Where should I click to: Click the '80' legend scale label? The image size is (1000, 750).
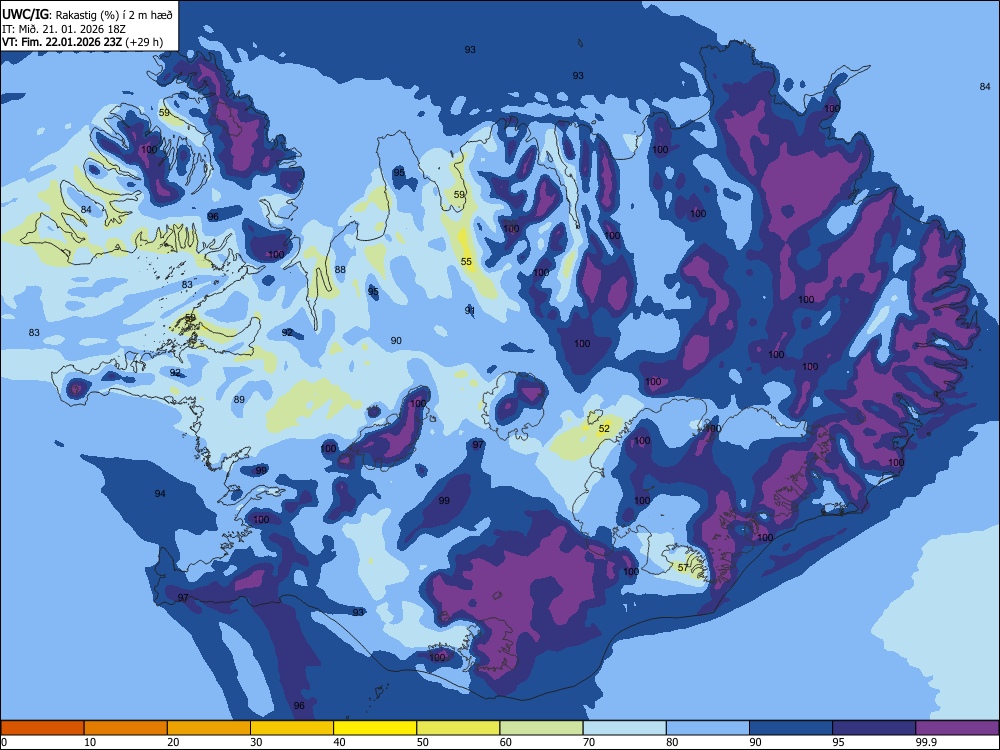(x=672, y=742)
